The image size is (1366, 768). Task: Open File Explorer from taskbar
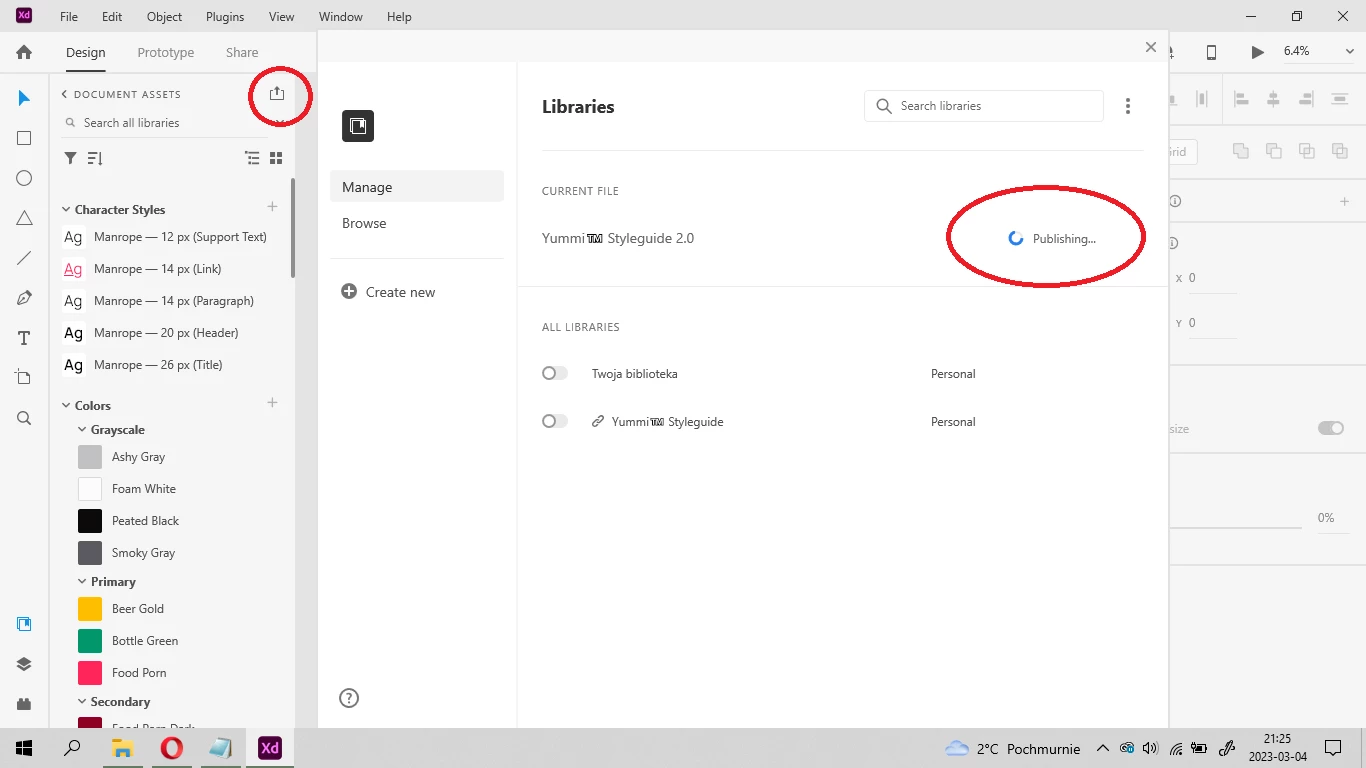pyautogui.click(x=122, y=748)
